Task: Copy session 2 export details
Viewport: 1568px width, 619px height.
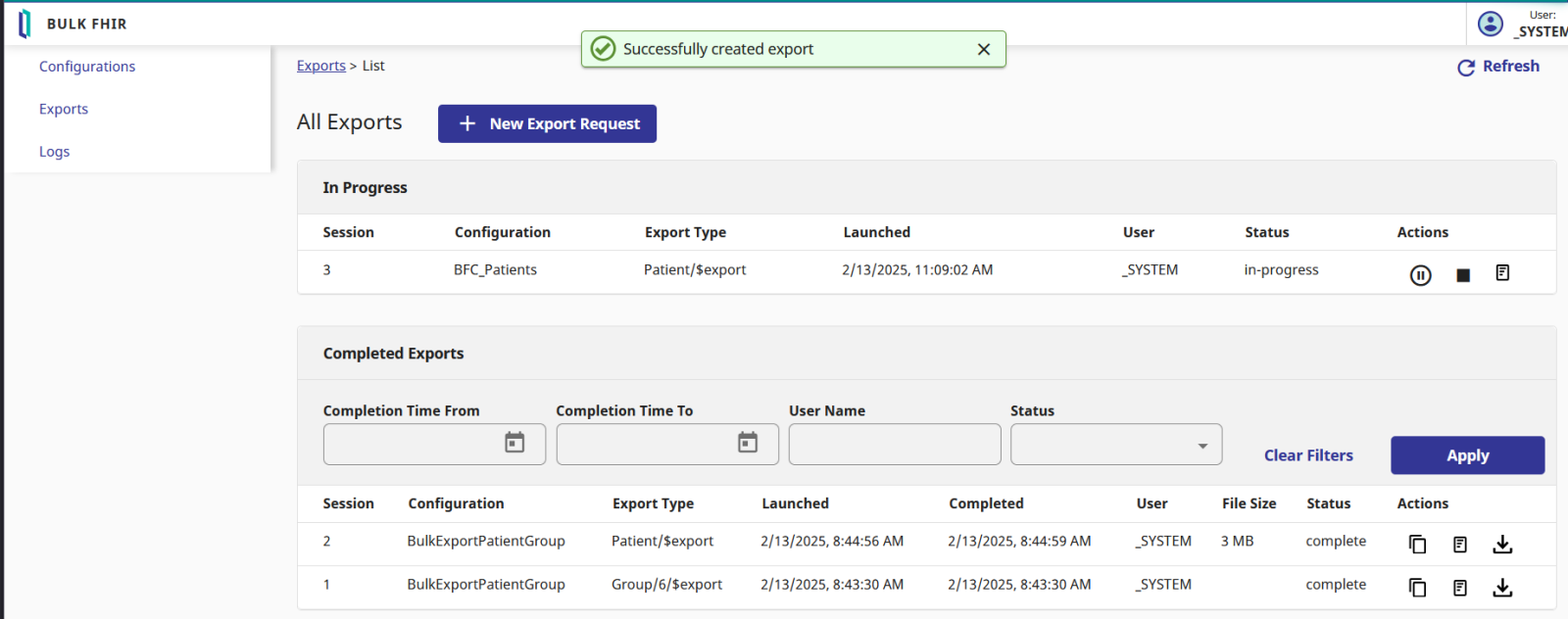Action: coord(1417,545)
